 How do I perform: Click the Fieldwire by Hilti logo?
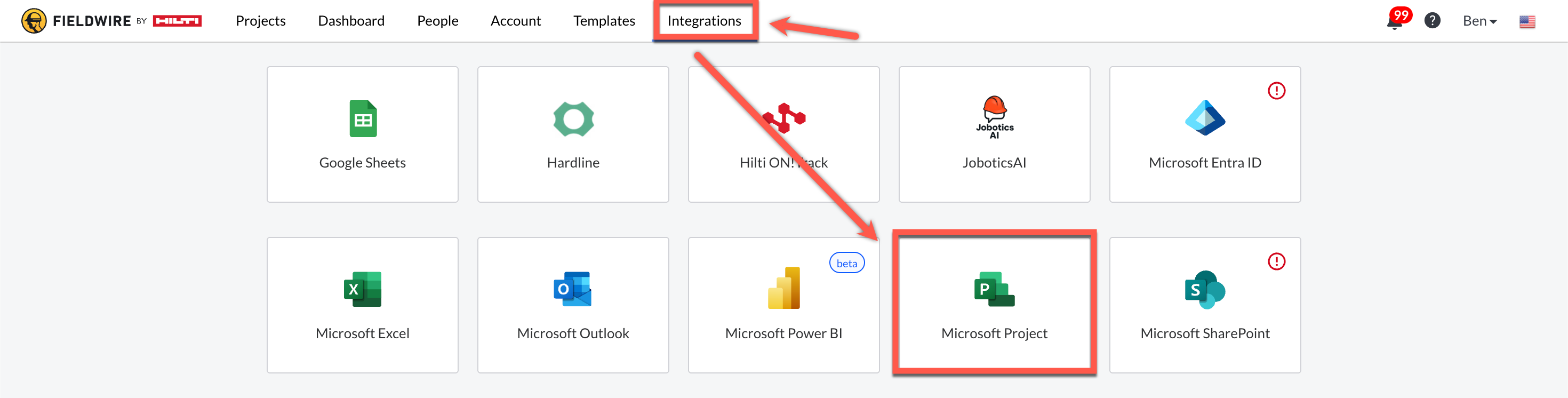(111, 21)
